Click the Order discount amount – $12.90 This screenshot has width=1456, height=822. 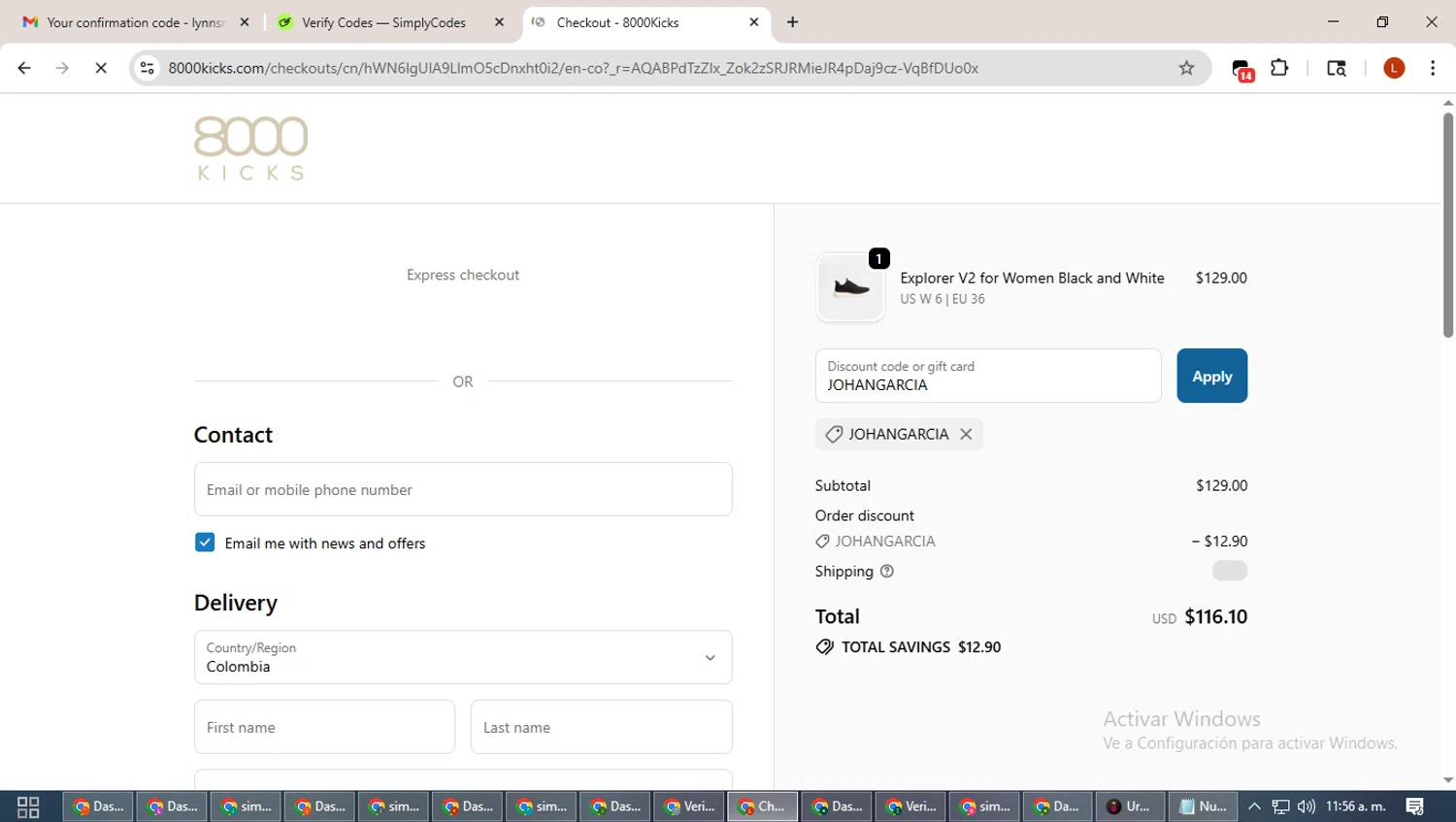[1219, 542]
